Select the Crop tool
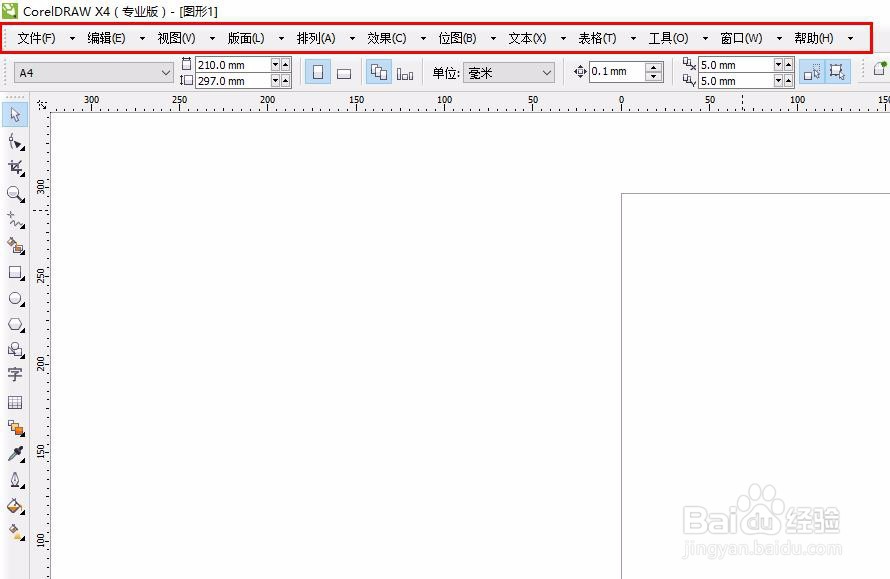The image size is (890, 579). tap(15, 167)
